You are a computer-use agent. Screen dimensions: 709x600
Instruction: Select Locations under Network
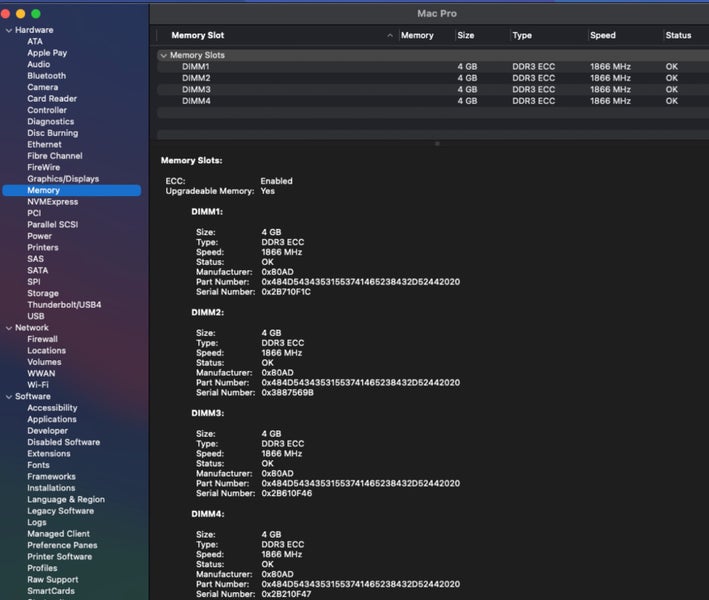click(46, 351)
